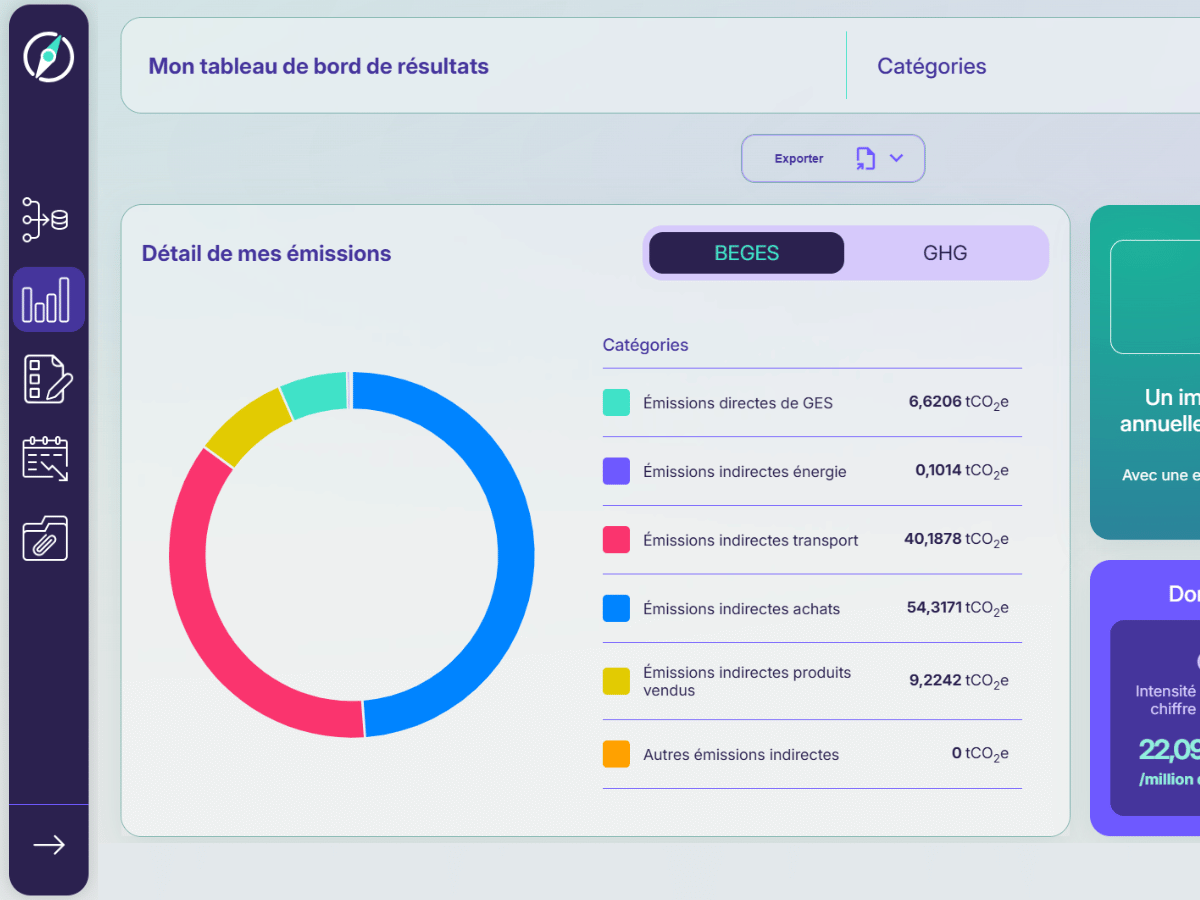The width and height of the screenshot is (1200, 900).
Task: Switch to the Catégories tab
Action: [x=931, y=66]
